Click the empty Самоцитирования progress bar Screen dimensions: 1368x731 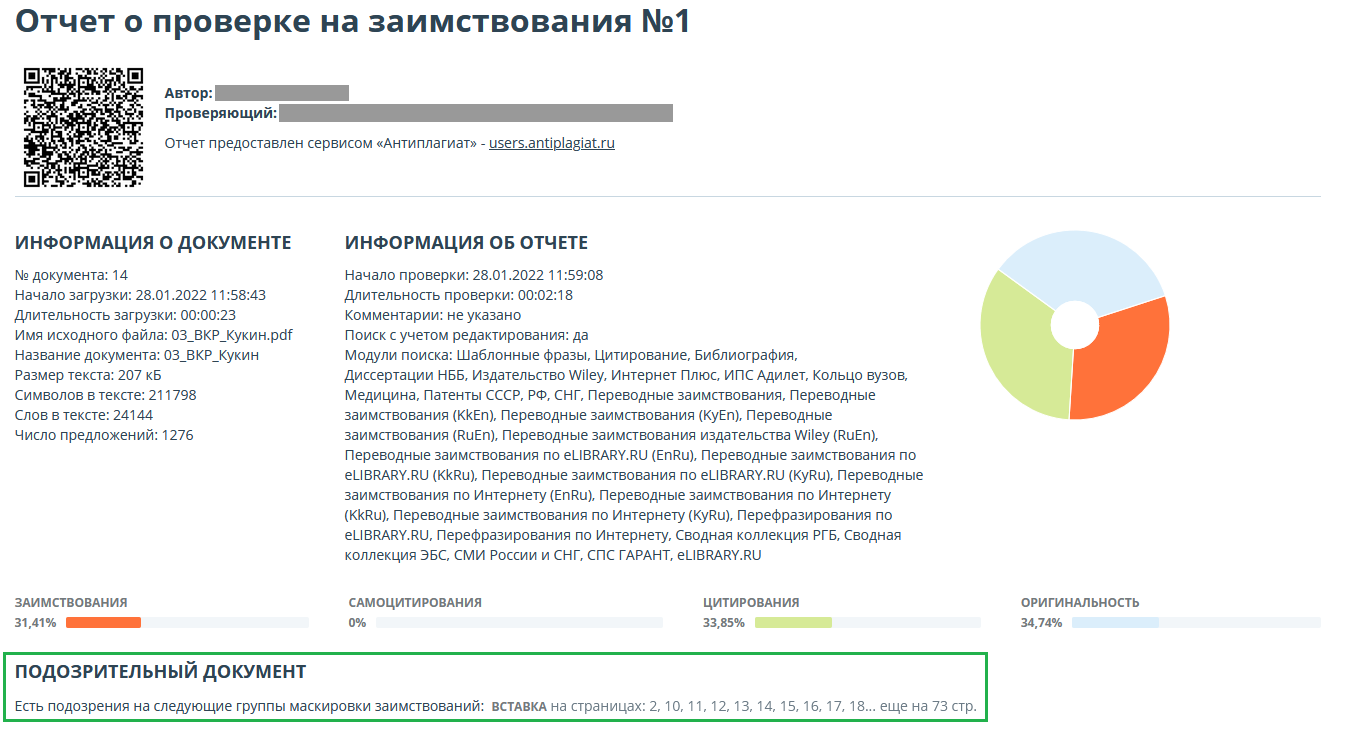tap(519, 622)
